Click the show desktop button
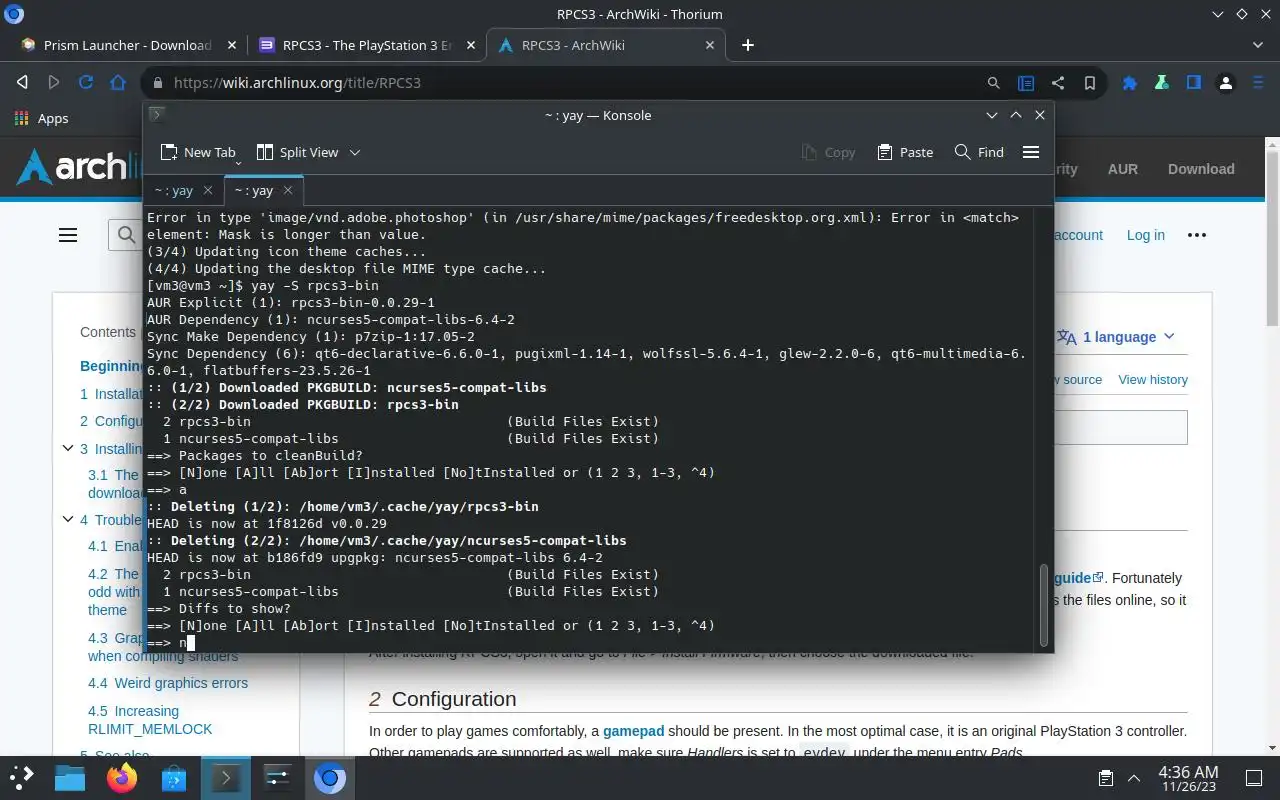 tap(1254, 777)
